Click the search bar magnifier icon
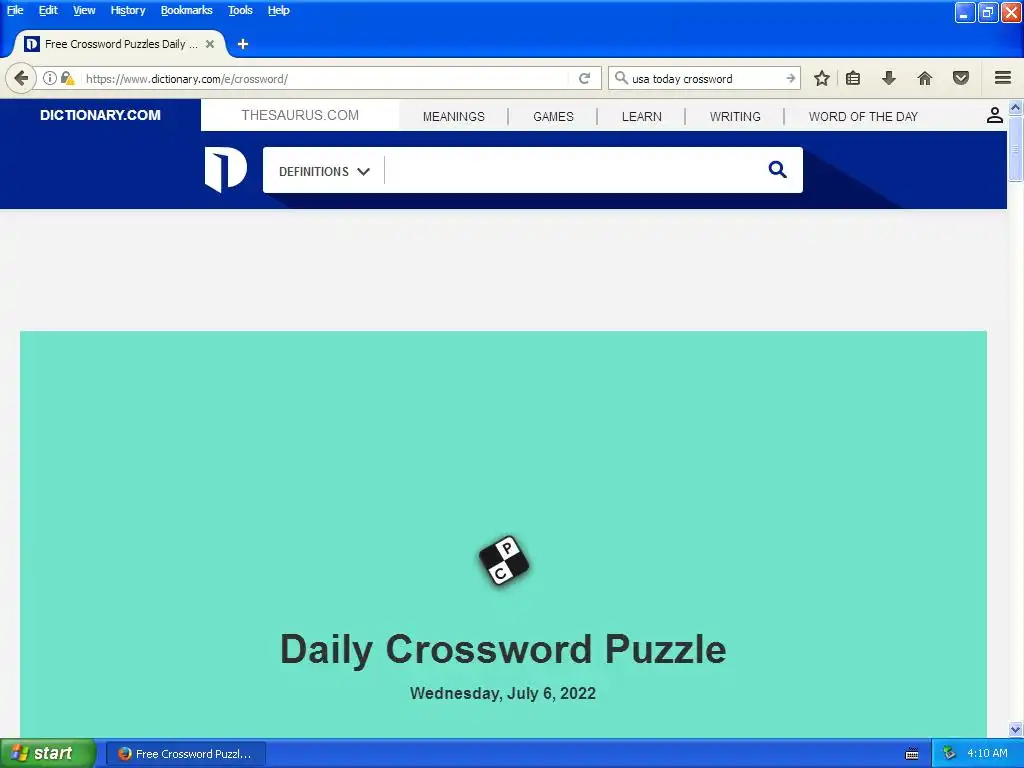 (x=621, y=78)
